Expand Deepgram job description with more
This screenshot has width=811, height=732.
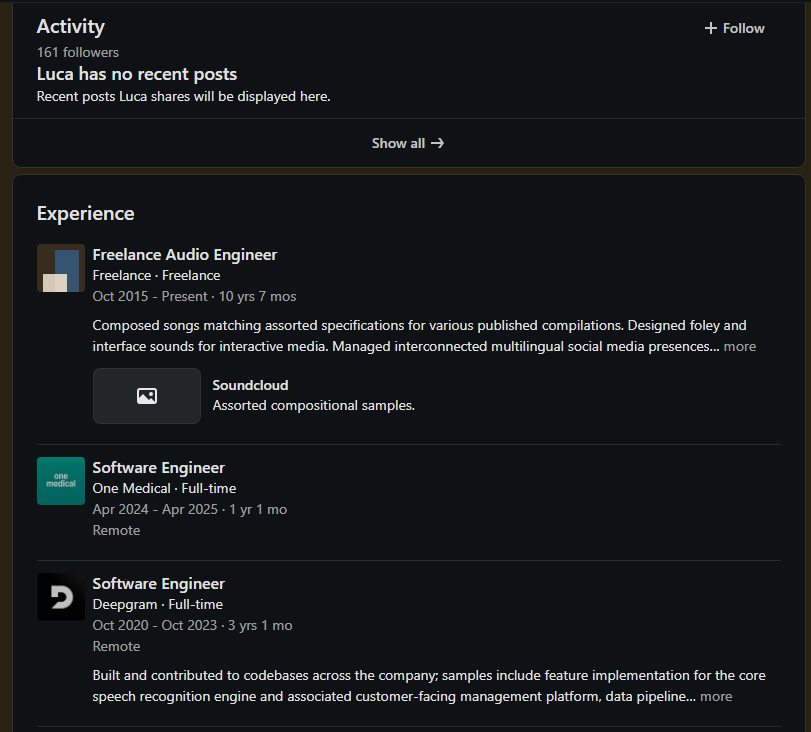[x=716, y=697]
